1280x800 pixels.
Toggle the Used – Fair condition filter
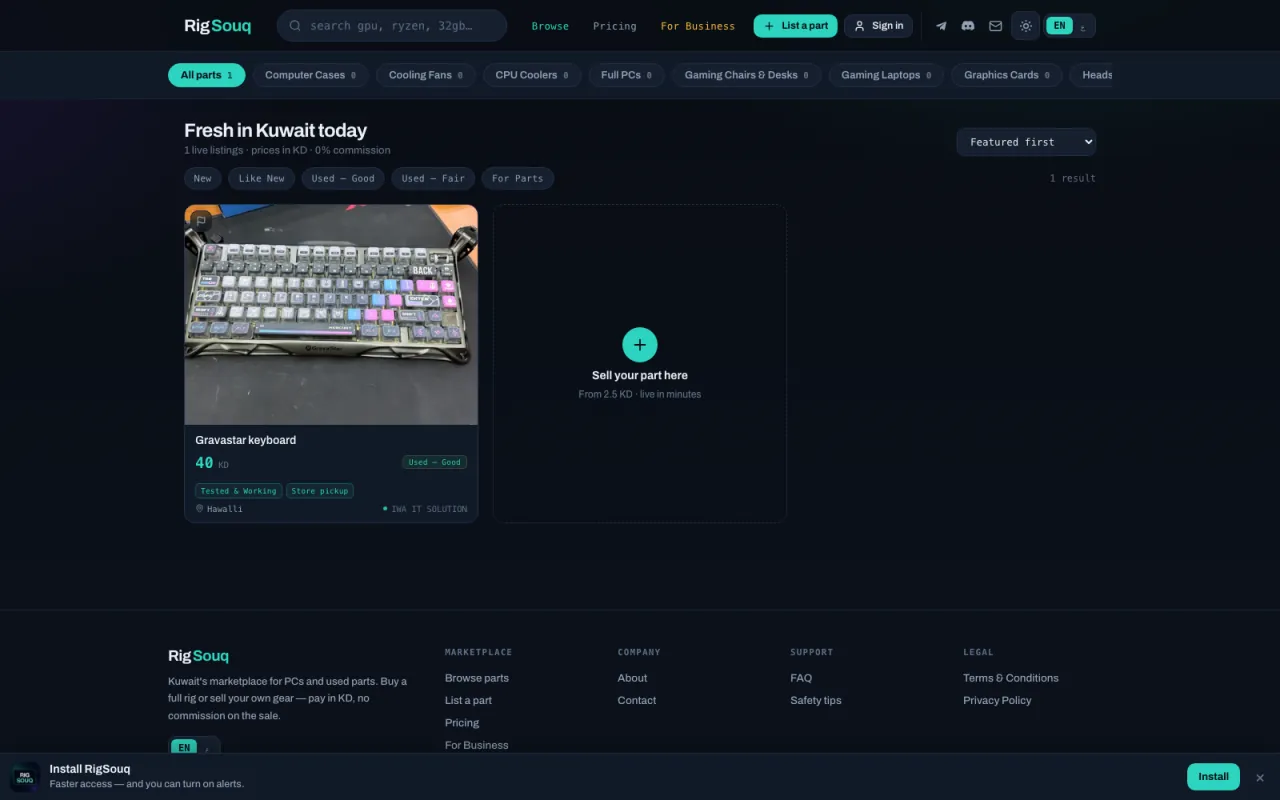[433, 178]
